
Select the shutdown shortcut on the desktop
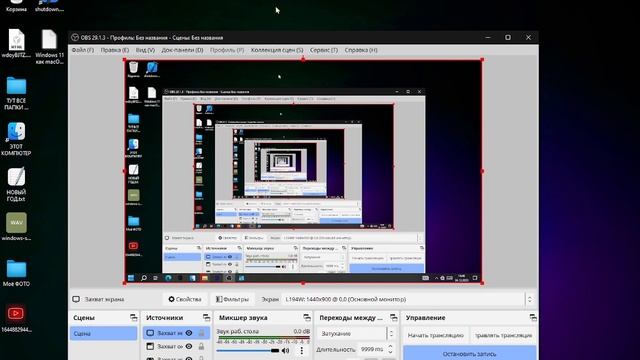coord(49,6)
